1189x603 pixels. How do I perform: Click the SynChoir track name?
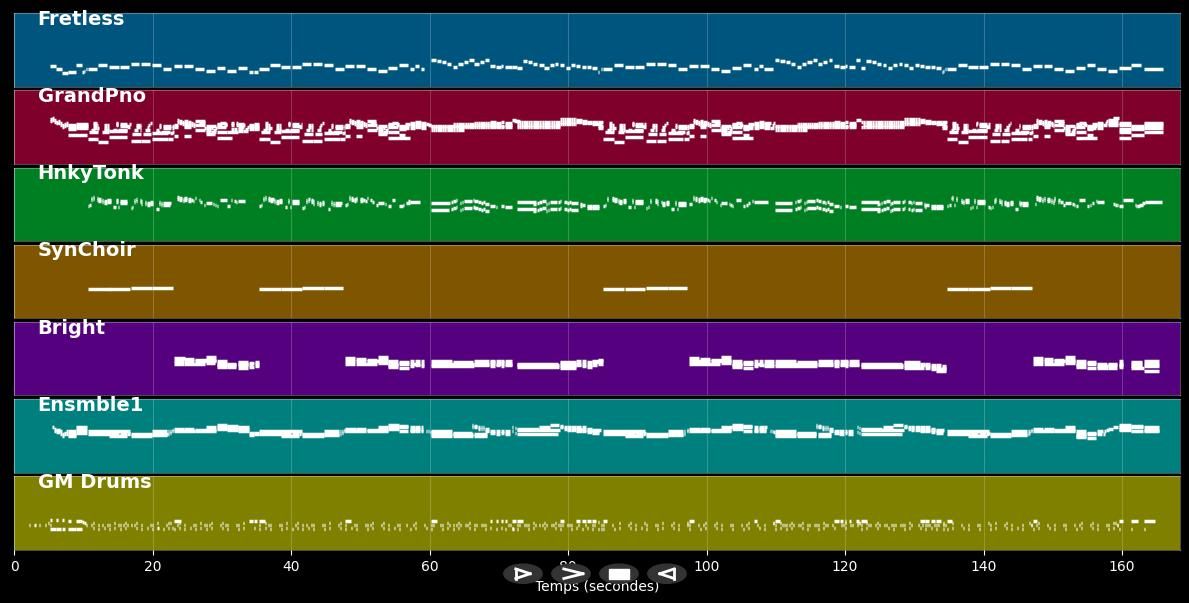click(x=87, y=250)
